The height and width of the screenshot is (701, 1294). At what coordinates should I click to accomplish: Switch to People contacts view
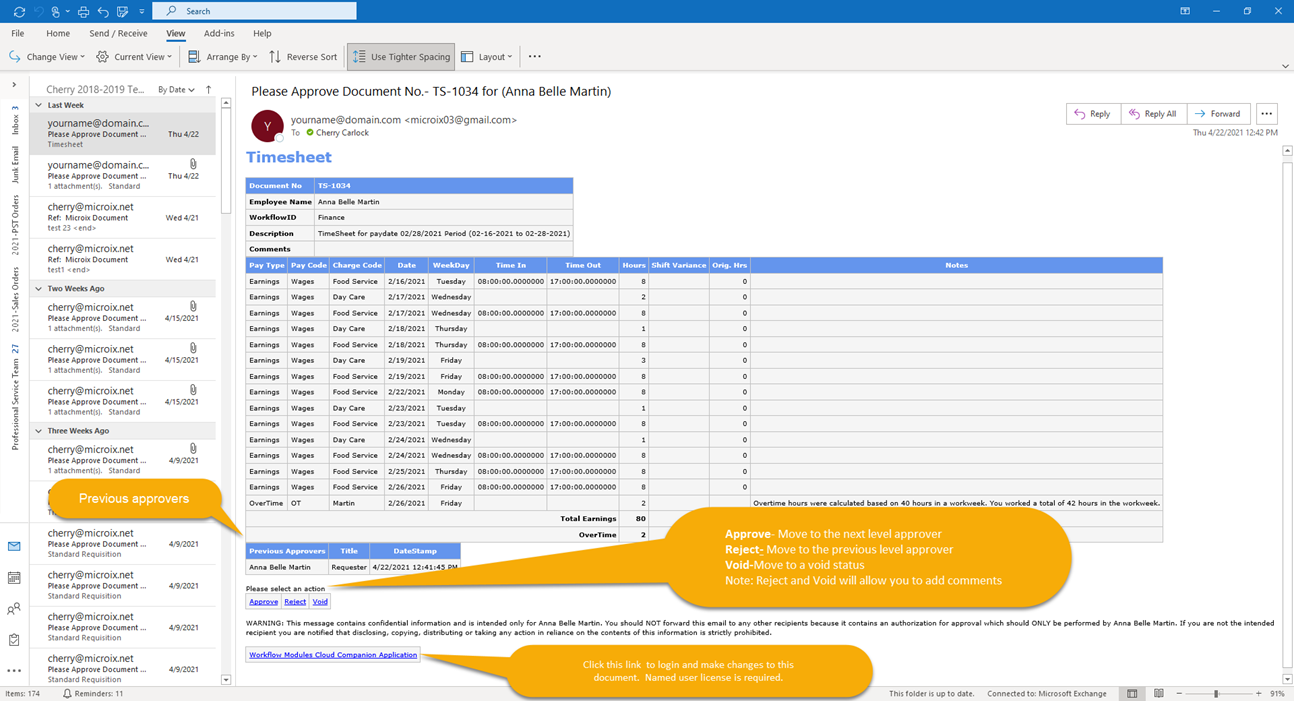pyautogui.click(x=14, y=609)
